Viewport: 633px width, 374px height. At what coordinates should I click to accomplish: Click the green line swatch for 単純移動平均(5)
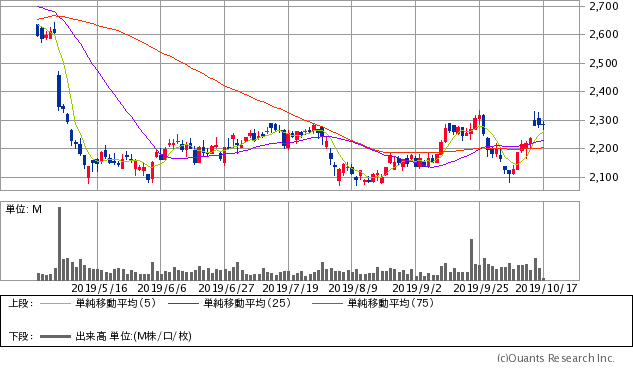pos(55,303)
